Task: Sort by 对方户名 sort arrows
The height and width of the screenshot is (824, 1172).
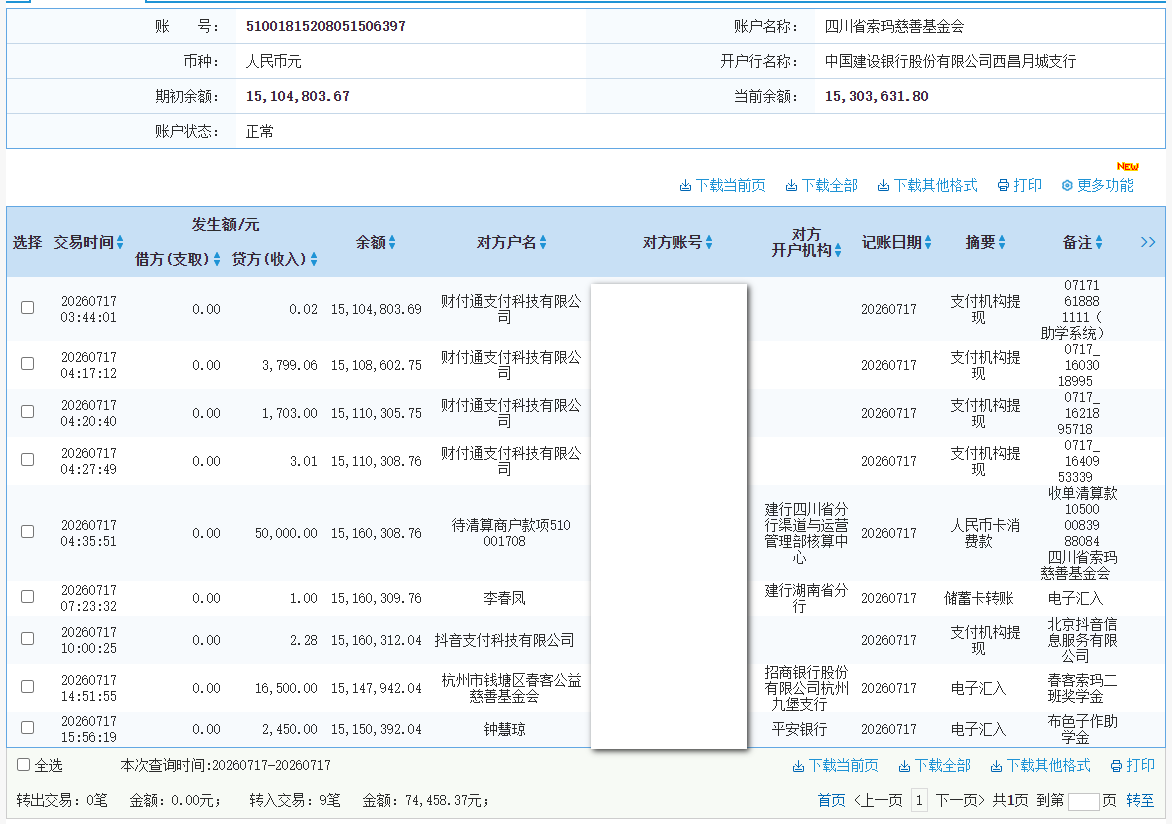Action: coord(543,242)
